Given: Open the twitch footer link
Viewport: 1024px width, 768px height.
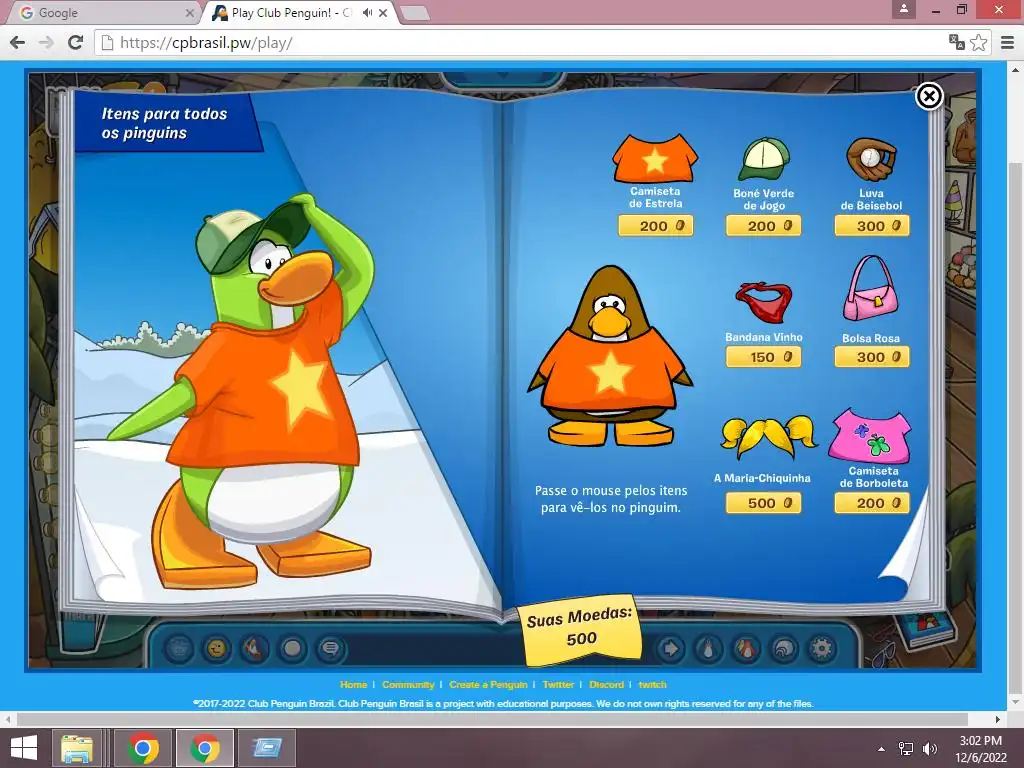Looking at the screenshot, I should click(x=652, y=684).
